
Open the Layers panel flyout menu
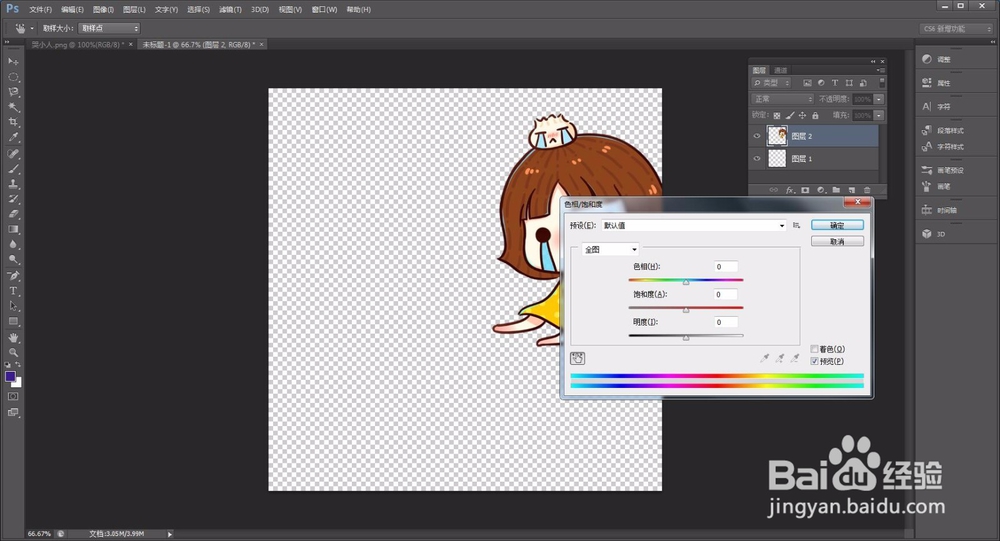point(880,70)
